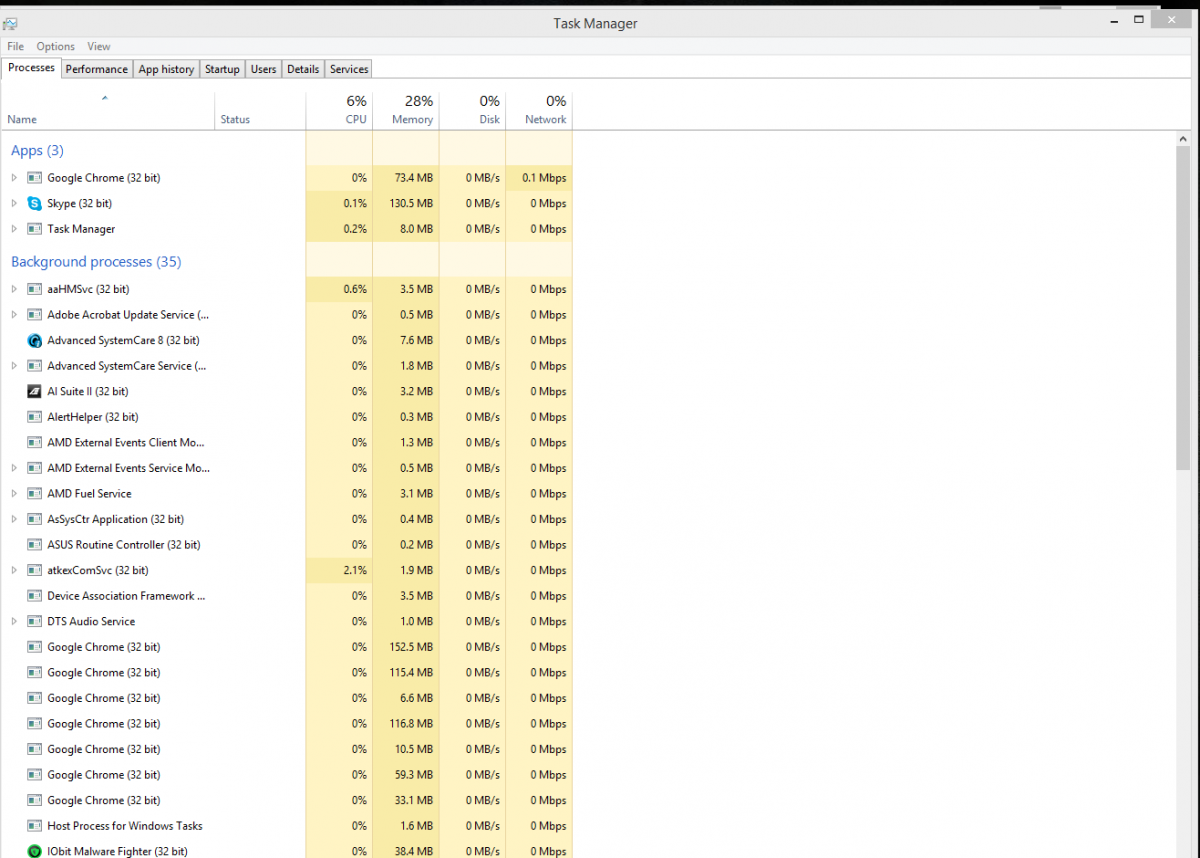Select Google Chrome using 115.4 MB
Image resolution: width=1200 pixels, height=858 pixels.
click(287, 673)
